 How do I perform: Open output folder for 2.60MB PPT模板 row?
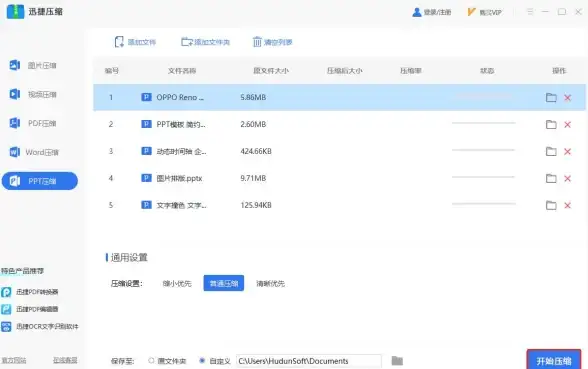pos(551,124)
